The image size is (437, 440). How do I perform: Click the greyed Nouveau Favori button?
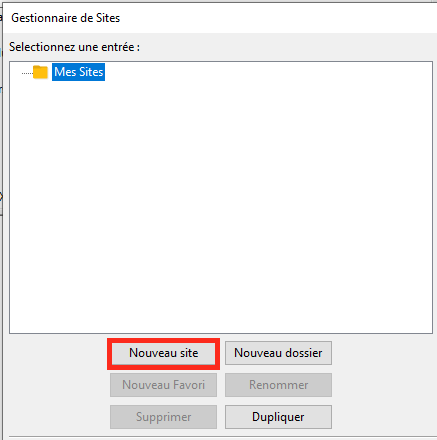[x=163, y=385]
